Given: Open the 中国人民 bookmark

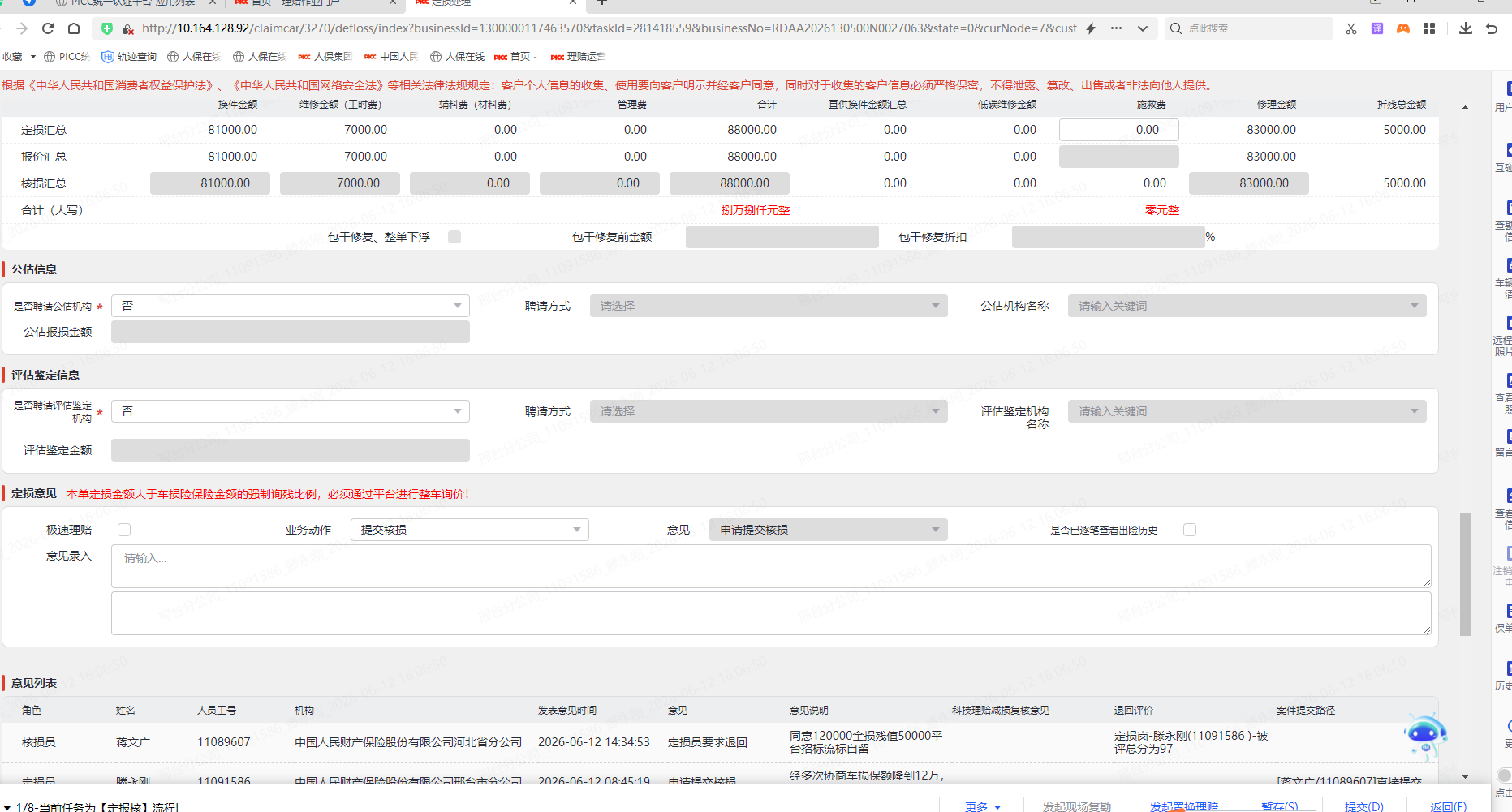Looking at the screenshot, I should pyautogui.click(x=391, y=57).
